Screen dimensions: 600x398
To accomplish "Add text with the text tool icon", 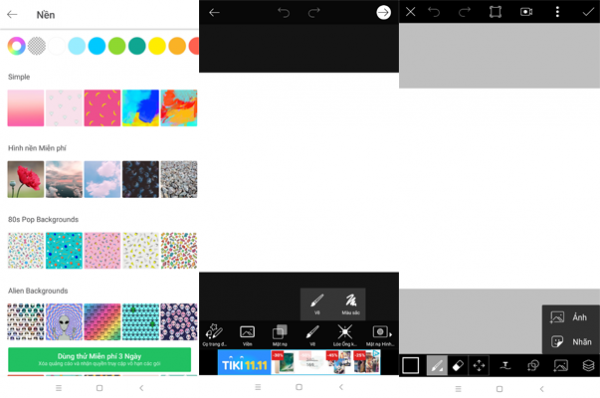I will [x=505, y=365].
